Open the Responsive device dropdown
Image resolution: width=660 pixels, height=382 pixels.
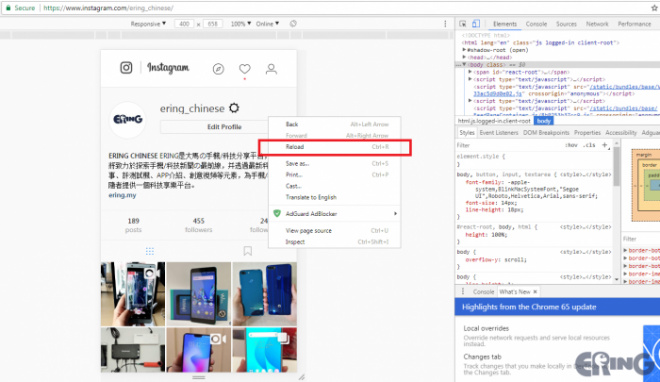148,24
